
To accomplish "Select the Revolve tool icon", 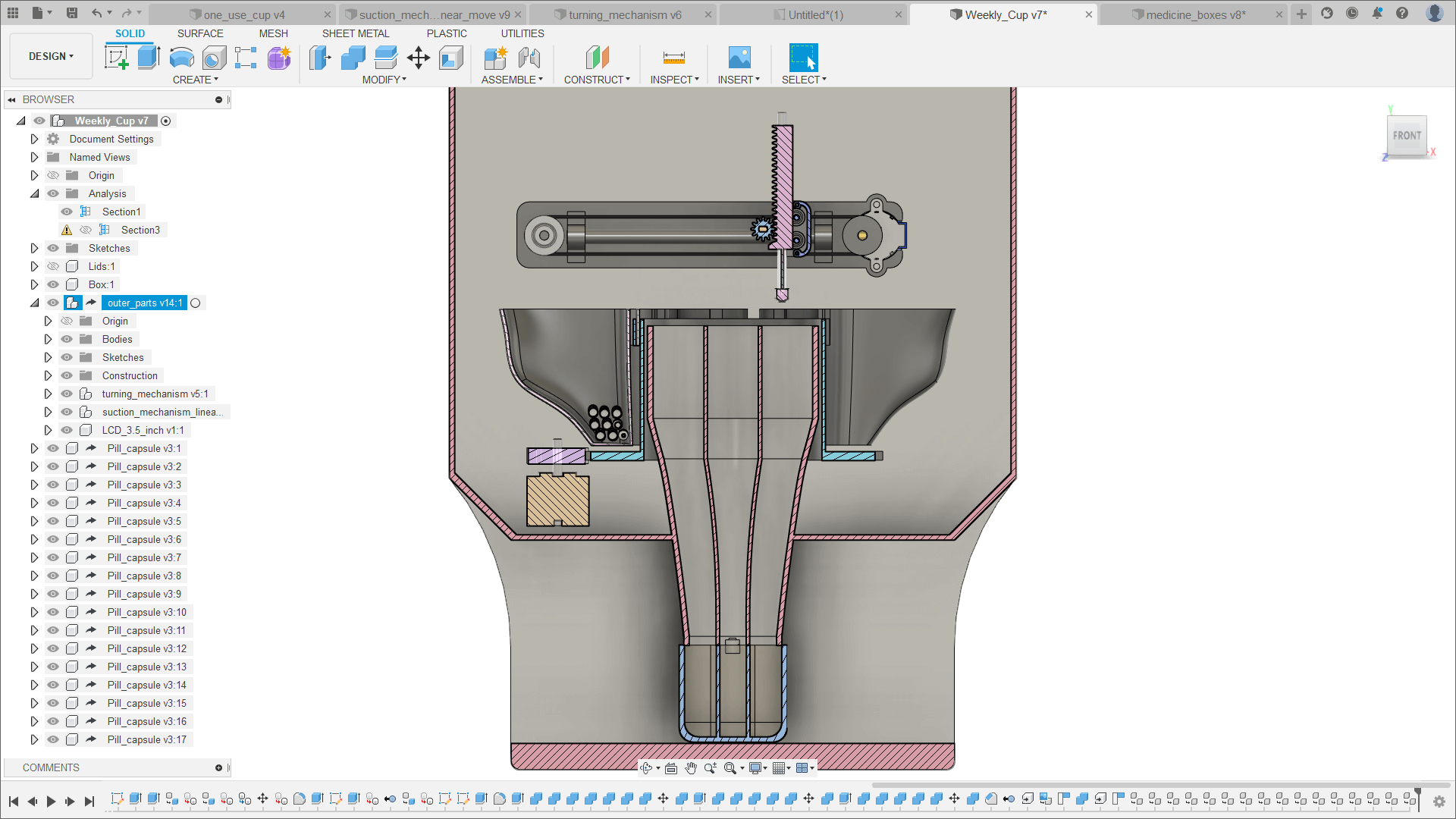I will coord(181,58).
